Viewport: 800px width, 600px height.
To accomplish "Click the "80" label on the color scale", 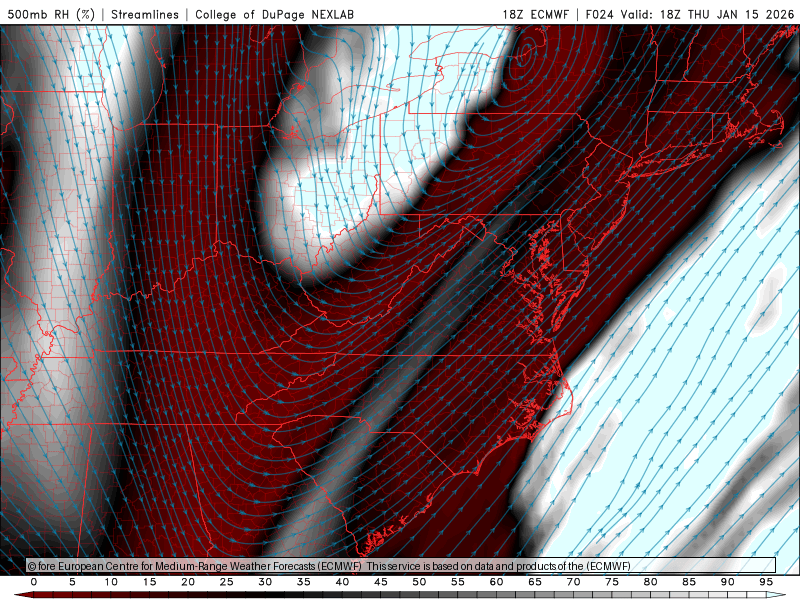I will pos(651,582).
